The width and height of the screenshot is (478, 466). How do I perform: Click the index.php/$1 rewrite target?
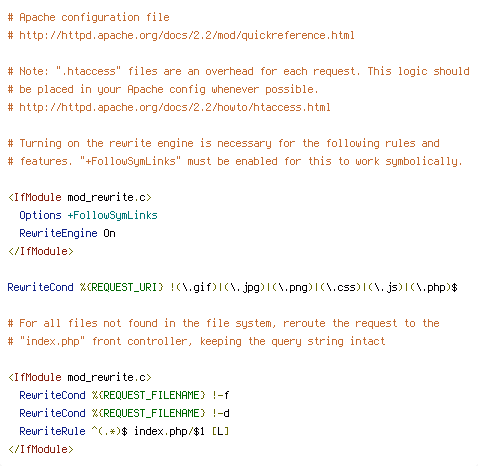(169, 431)
